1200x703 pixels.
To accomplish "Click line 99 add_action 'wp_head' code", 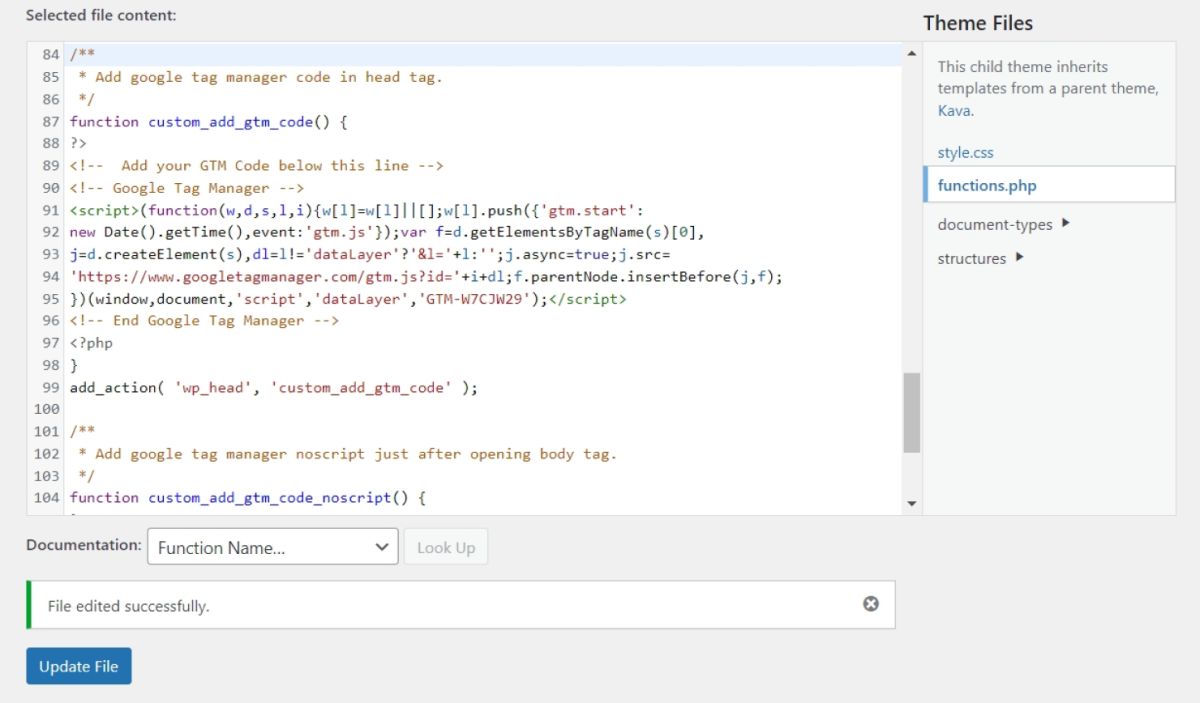I will point(274,387).
